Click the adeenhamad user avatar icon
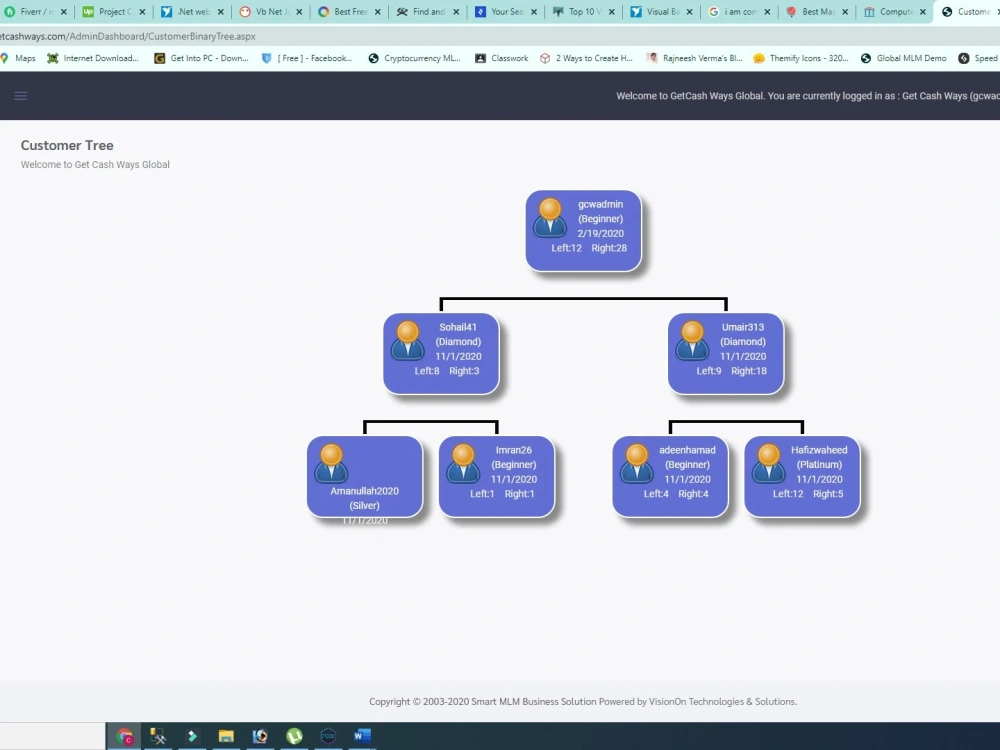The image size is (1000, 750). pyautogui.click(x=636, y=463)
